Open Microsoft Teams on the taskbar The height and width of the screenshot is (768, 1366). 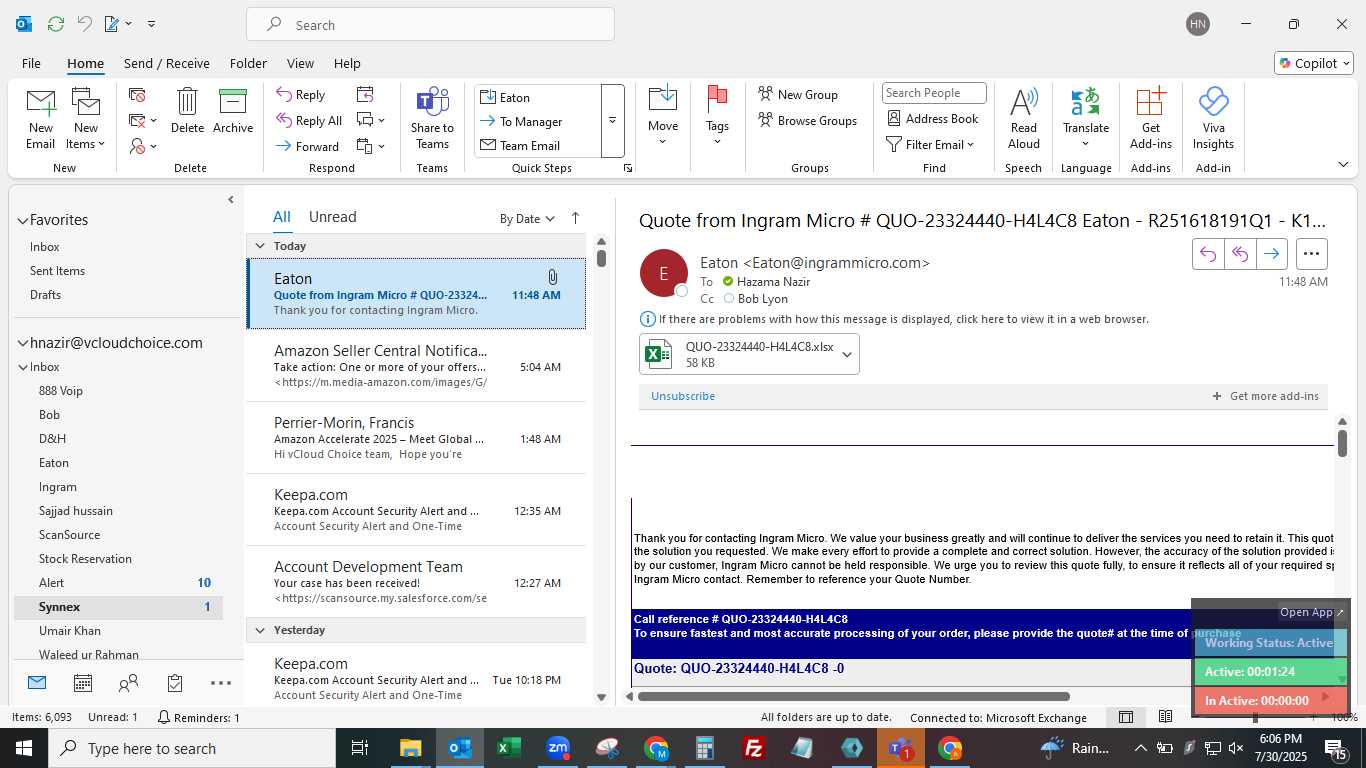(x=901, y=748)
